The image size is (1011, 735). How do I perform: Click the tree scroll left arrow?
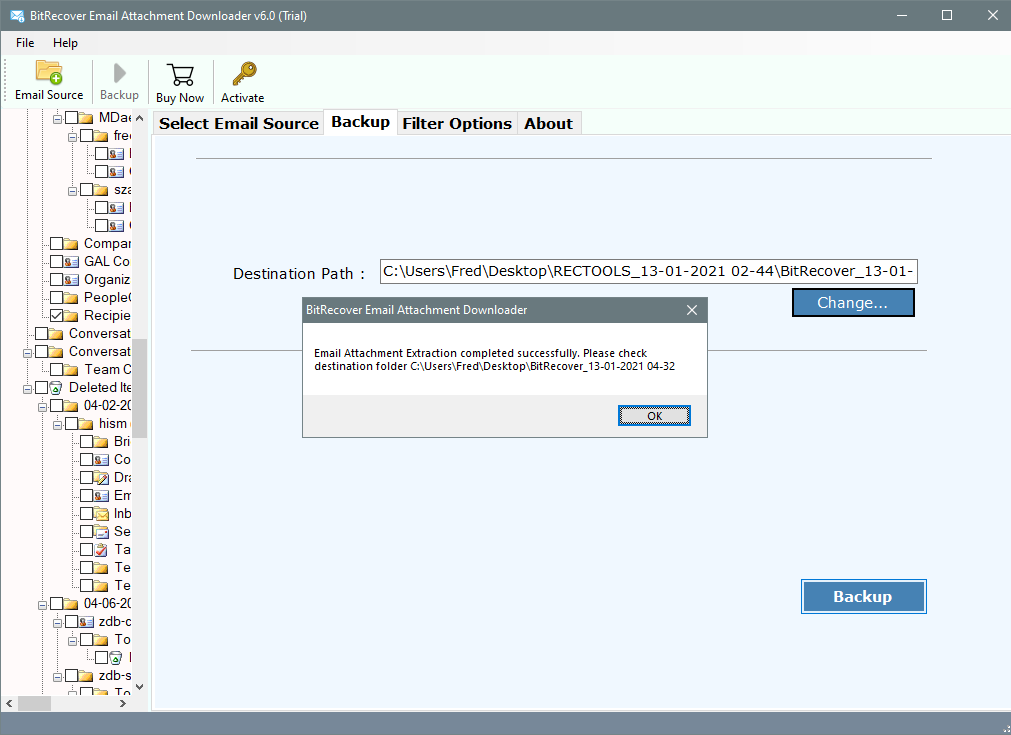click(9, 703)
